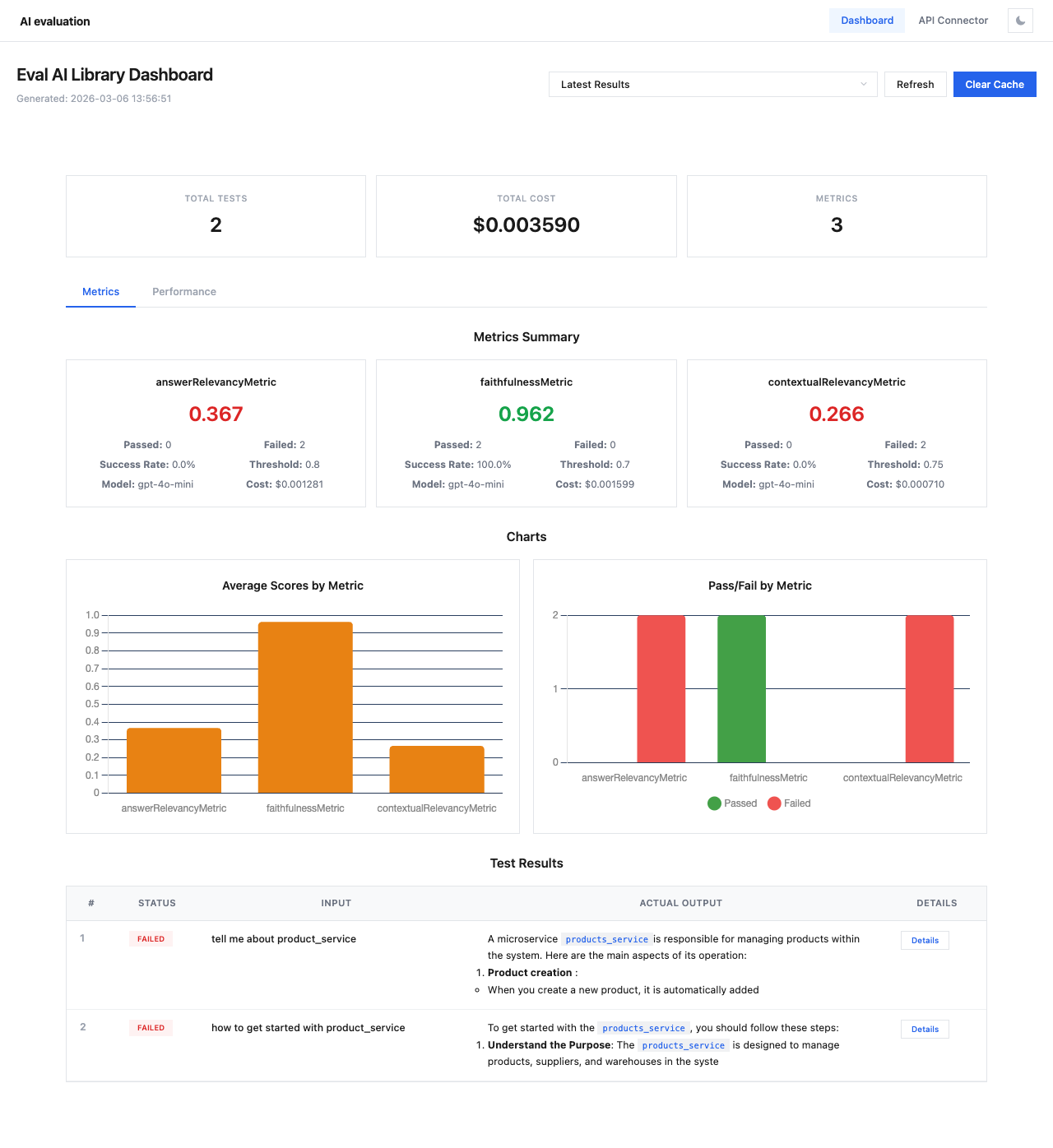Open the API Connector page

953,21
